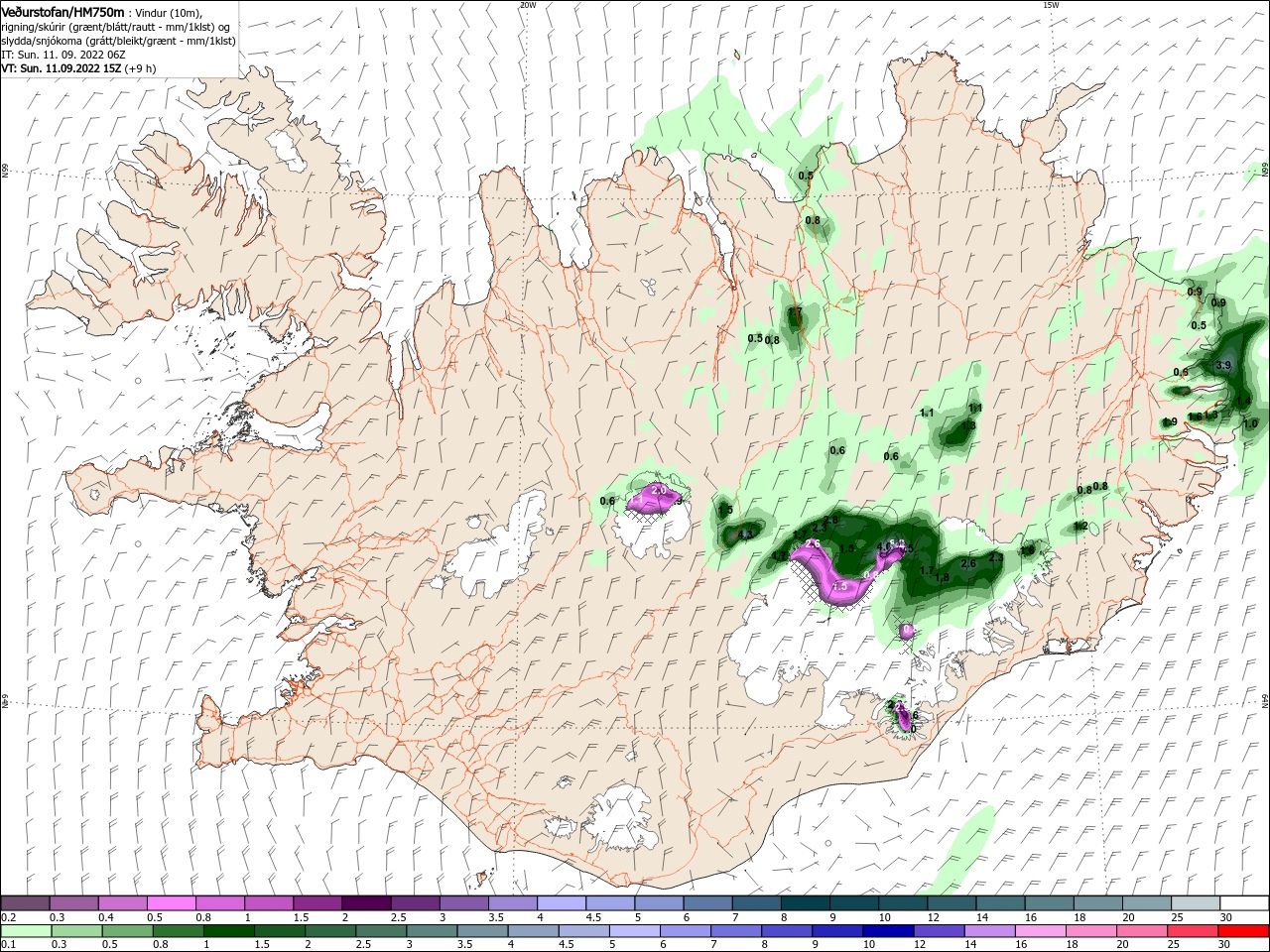The width and height of the screenshot is (1270, 952).
Task: Click the Veðurstofan/HM750m map title
Action: coord(63,11)
